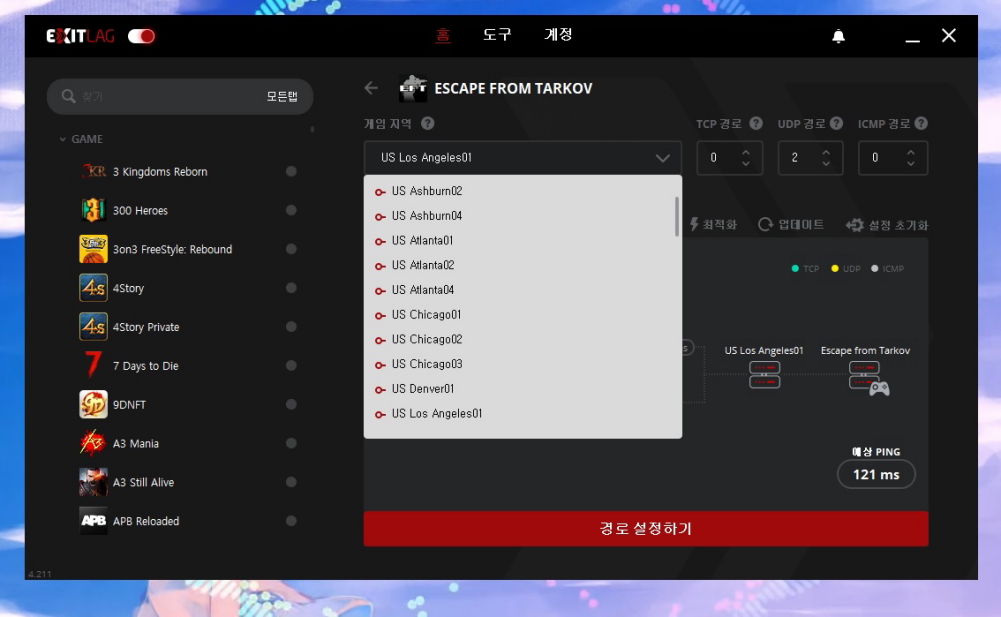Screen dimensions: 1001x617
Task: Click the 3on3 FreeStyle: Rebound icon
Action: tap(93, 249)
